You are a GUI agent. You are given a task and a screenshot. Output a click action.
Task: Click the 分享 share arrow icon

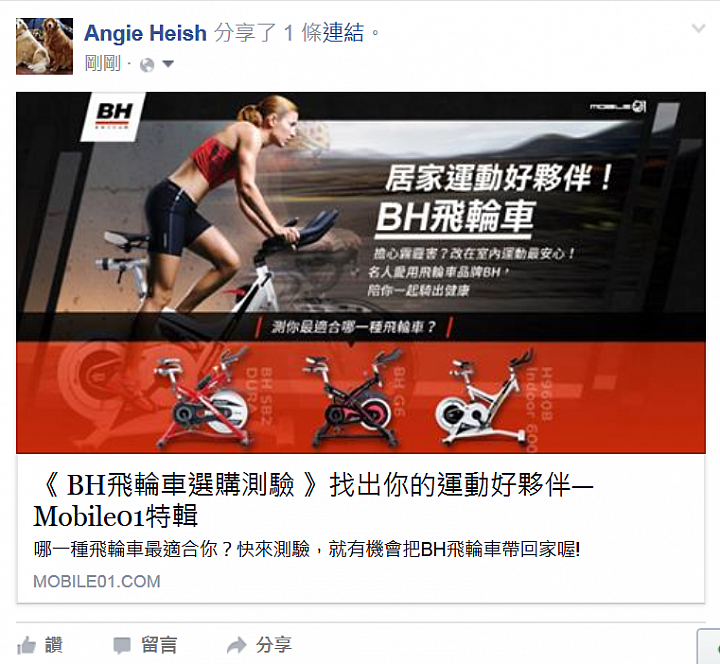(x=236, y=646)
